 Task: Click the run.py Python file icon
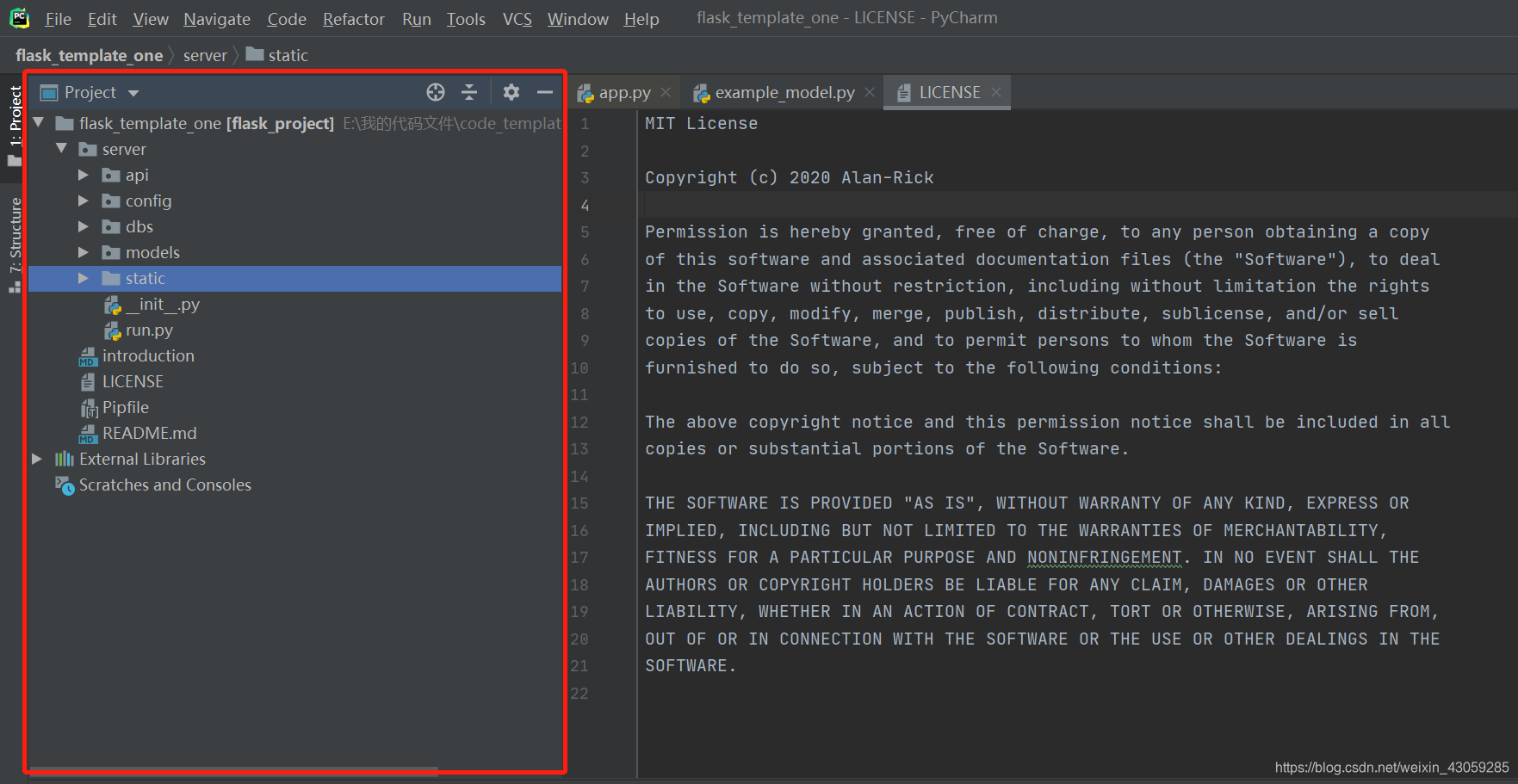coord(113,331)
